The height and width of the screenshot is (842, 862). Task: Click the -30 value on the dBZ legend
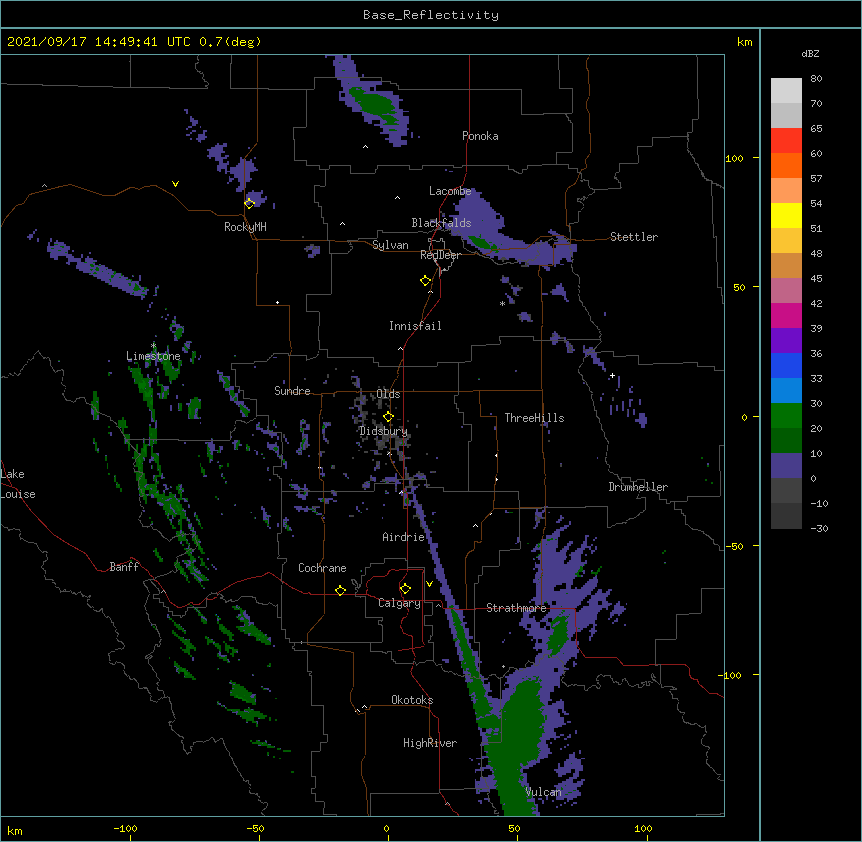coord(819,528)
